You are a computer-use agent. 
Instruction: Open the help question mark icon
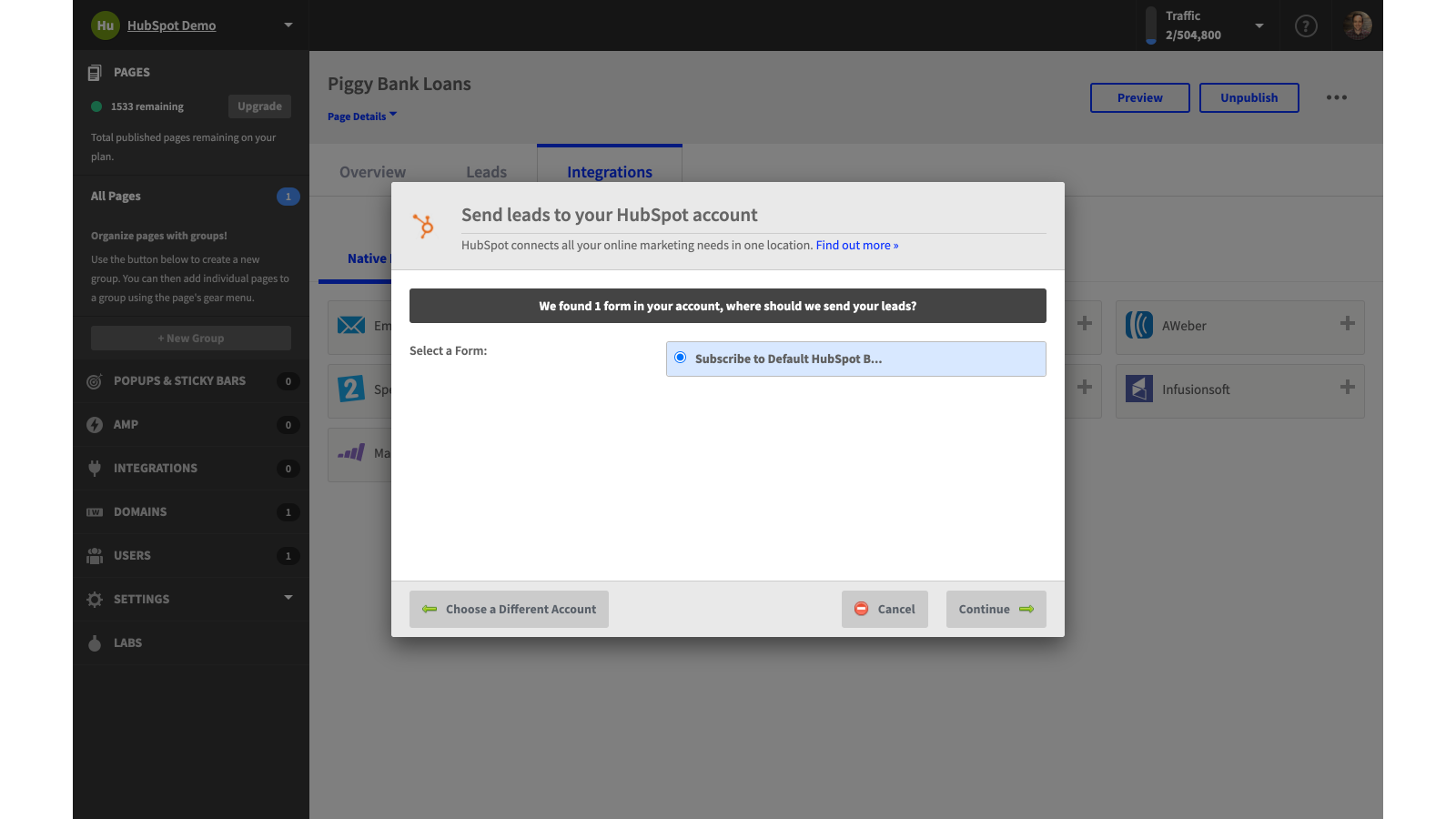click(x=1306, y=26)
